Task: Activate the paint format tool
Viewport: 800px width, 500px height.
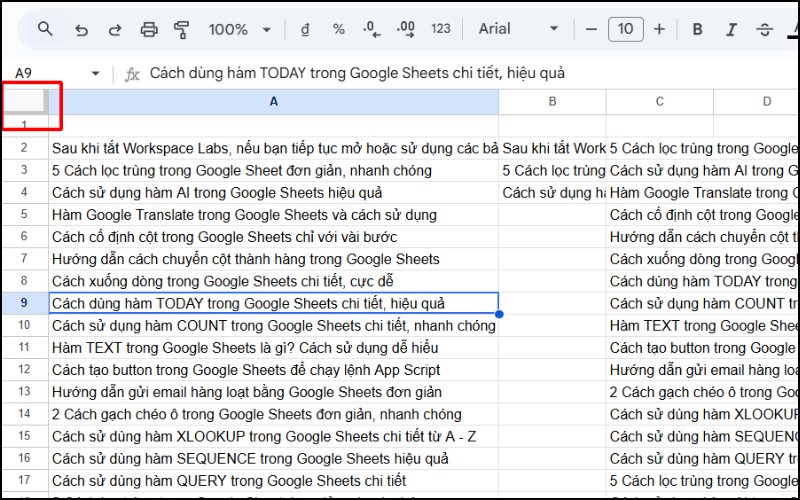Action: [182, 29]
